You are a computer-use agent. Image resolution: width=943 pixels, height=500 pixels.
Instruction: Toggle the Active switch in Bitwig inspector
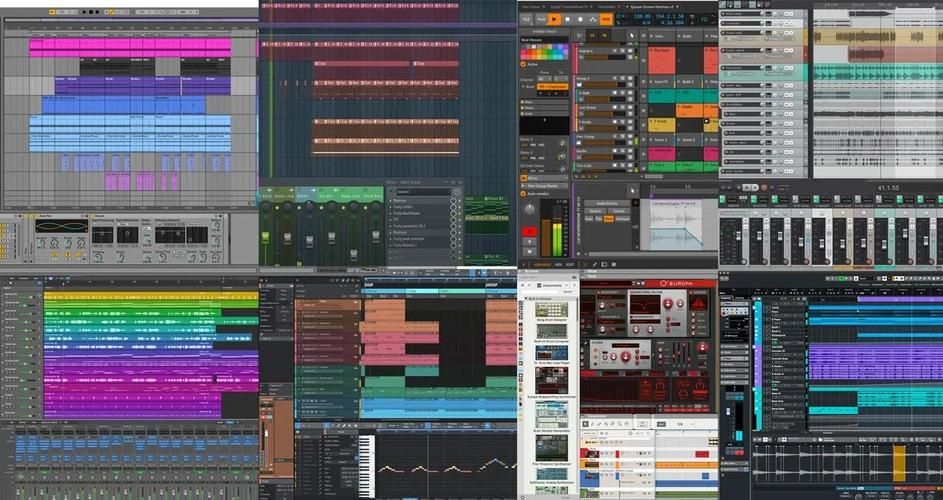click(x=523, y=64)
